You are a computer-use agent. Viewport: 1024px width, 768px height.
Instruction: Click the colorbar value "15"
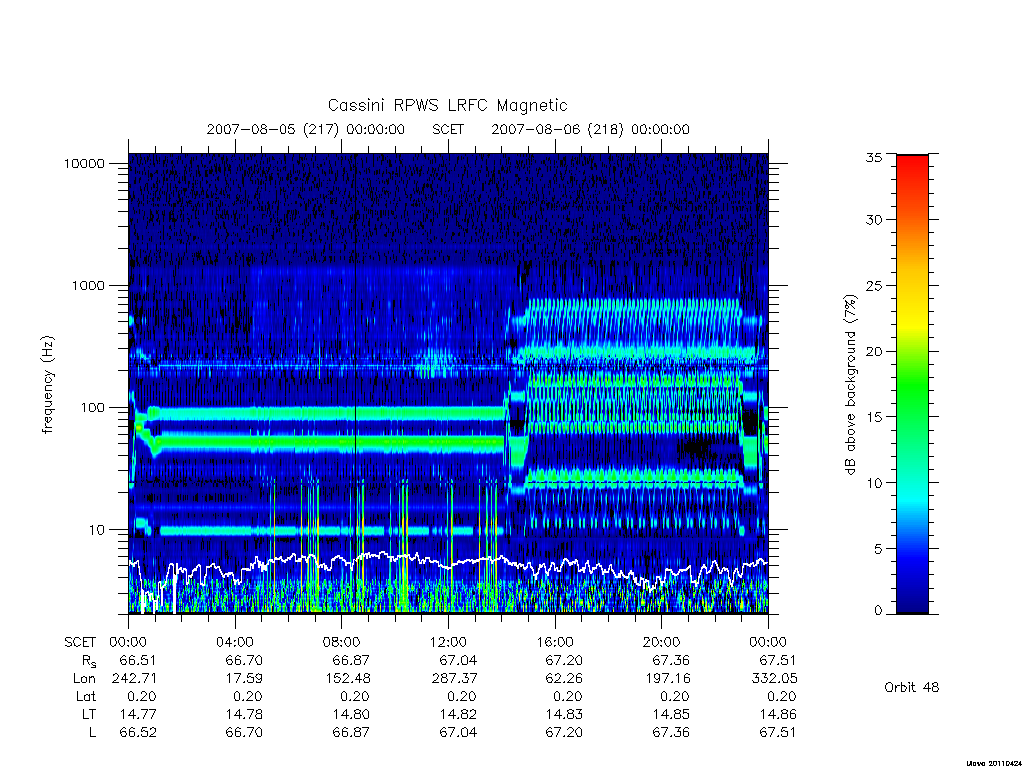pyautogui.click(x=873, y=417)
